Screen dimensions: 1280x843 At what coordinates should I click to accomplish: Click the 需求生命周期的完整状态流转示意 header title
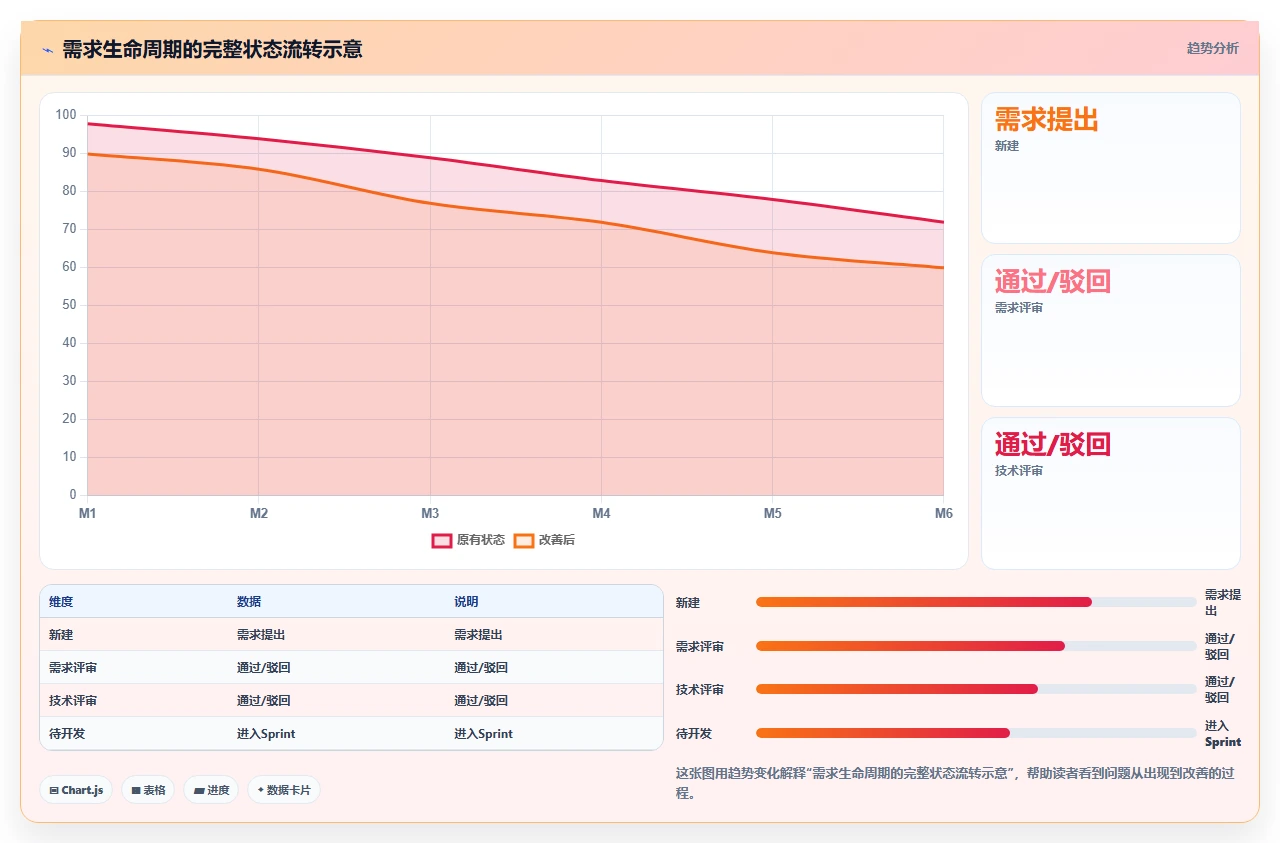click(212, 49)
